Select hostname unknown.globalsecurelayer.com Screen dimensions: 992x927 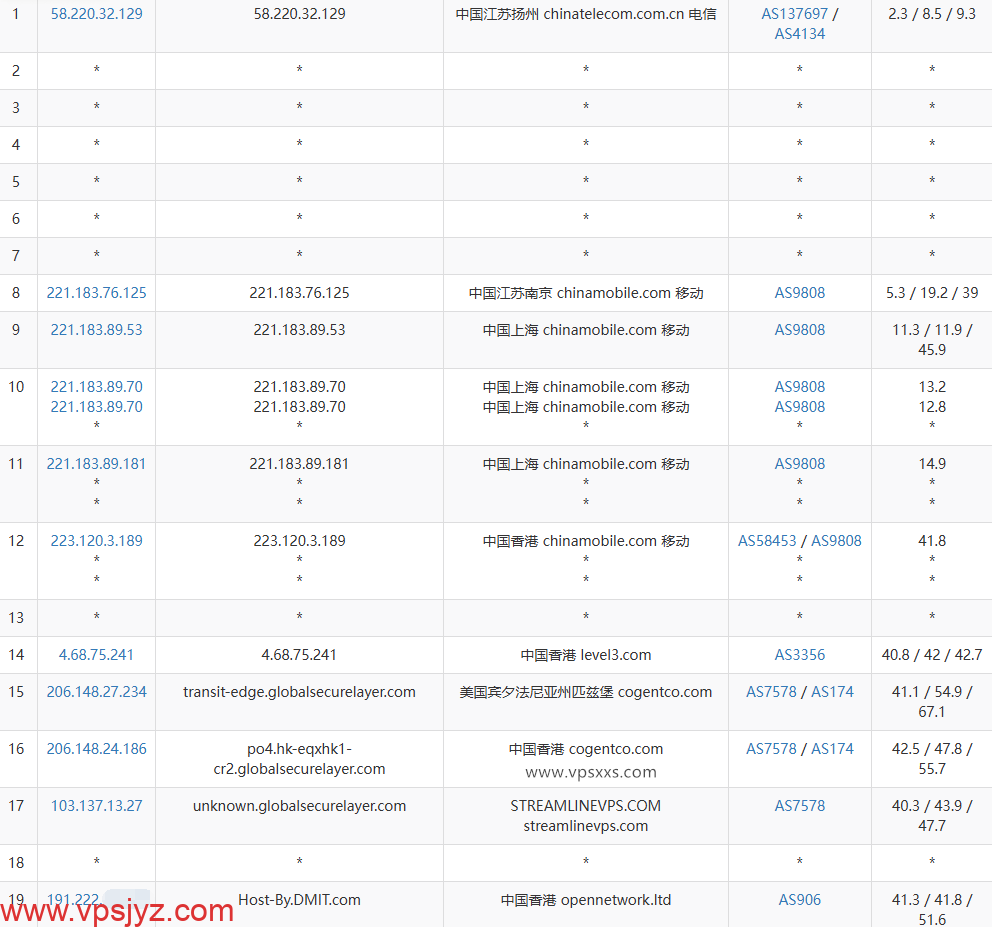(299, 806)
